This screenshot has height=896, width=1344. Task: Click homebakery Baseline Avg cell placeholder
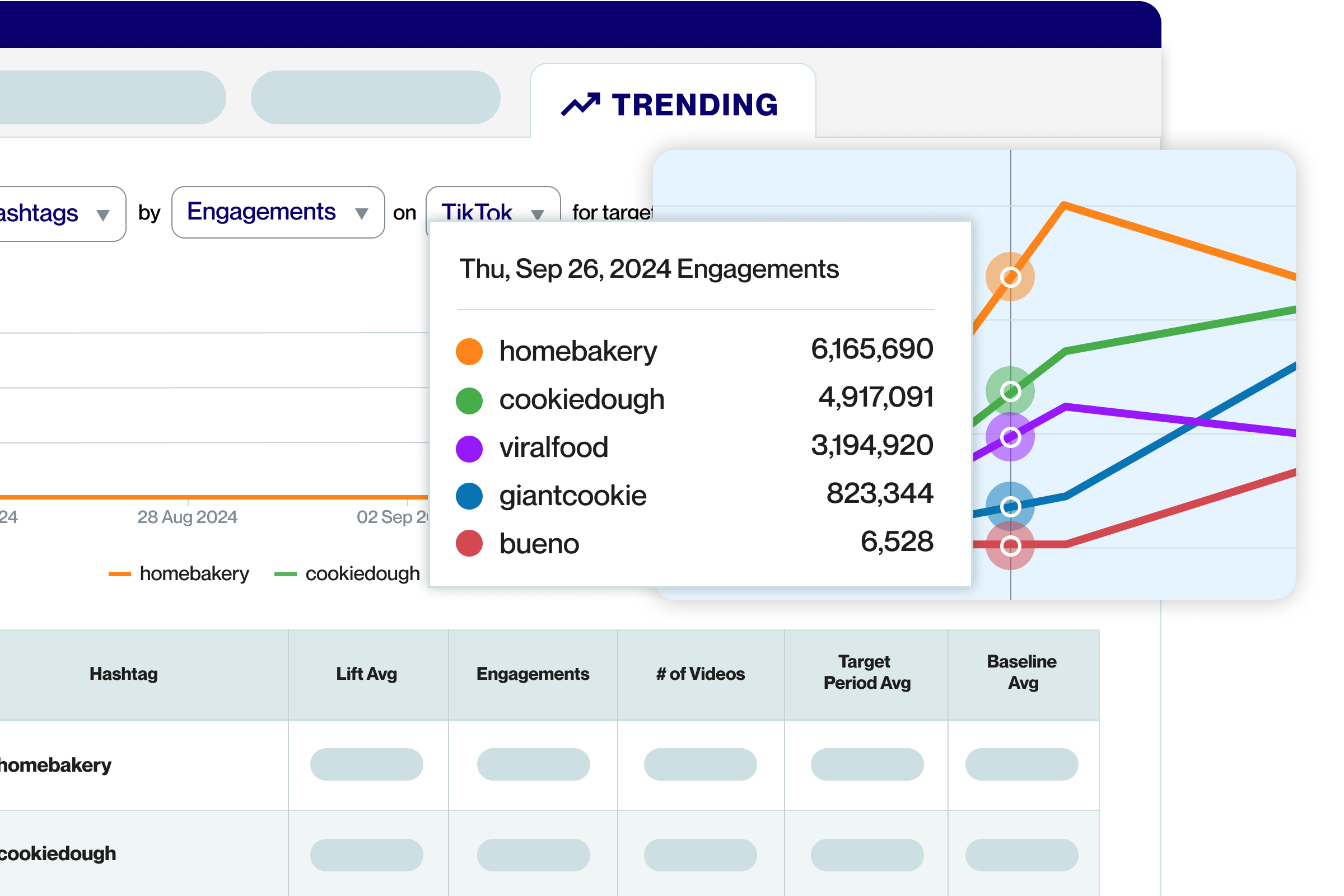(1023, 764)
